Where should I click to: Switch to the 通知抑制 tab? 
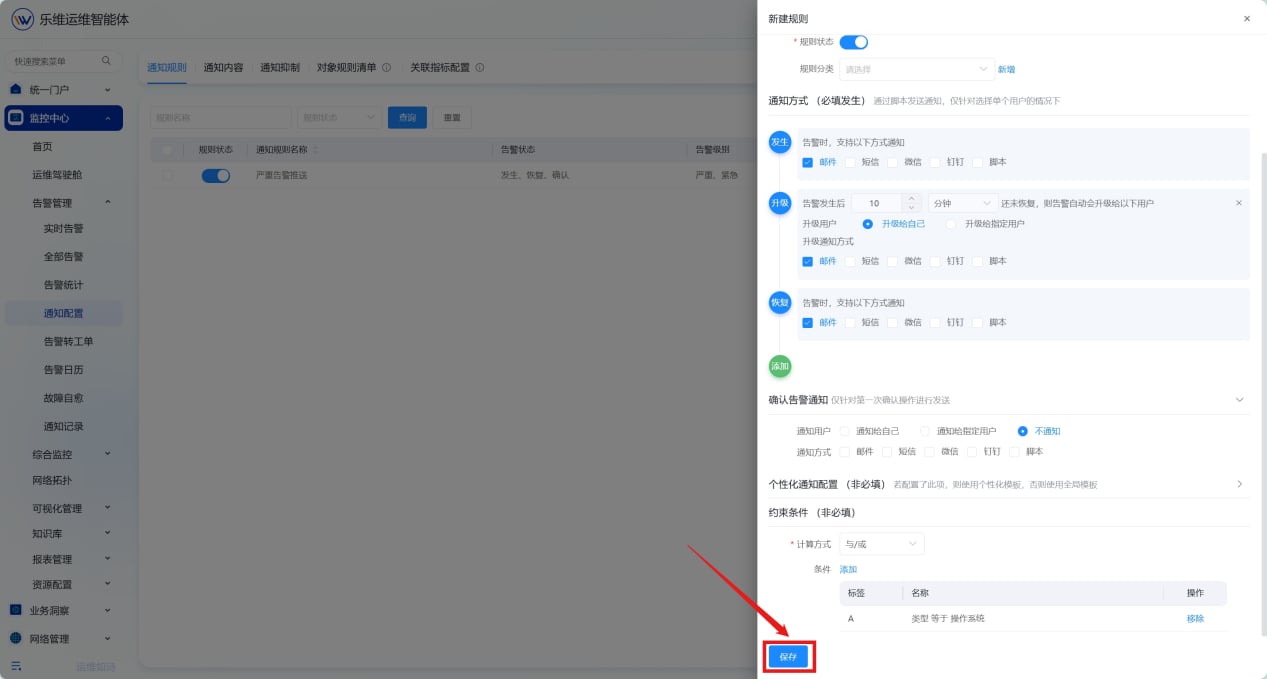click(x=280, y=68)
